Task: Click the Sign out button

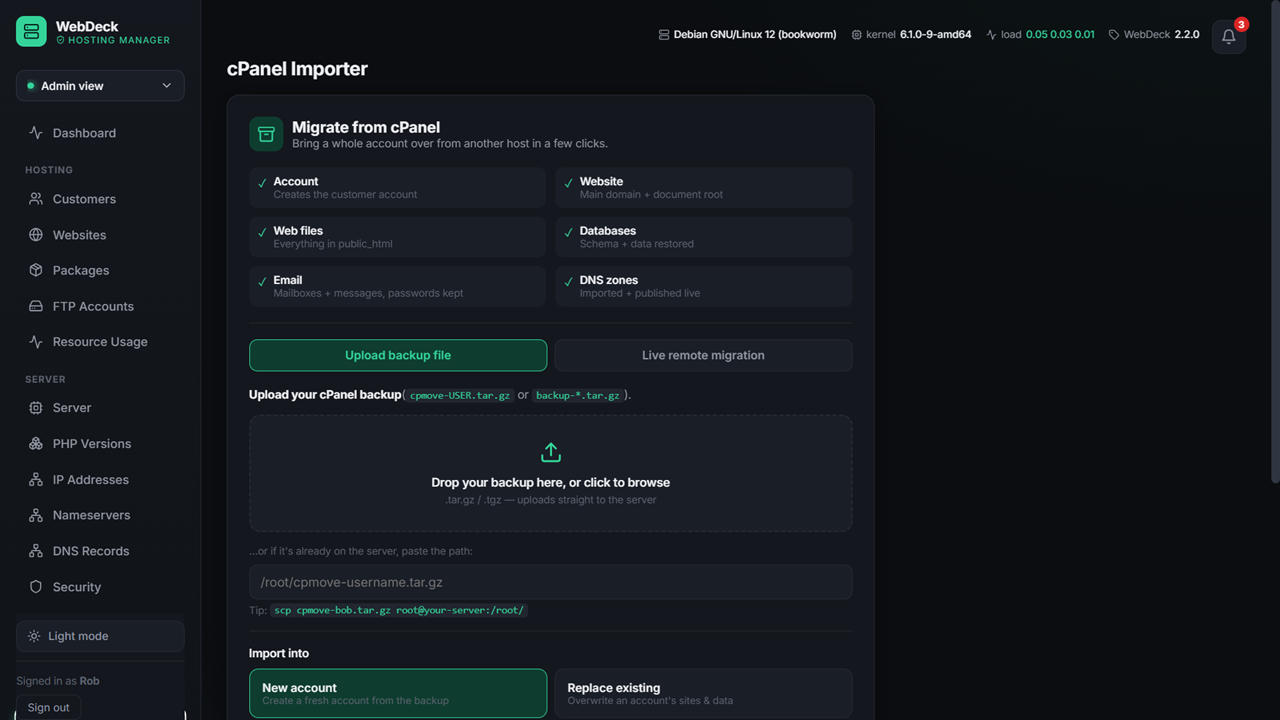Action: click(x=48, y=707)
